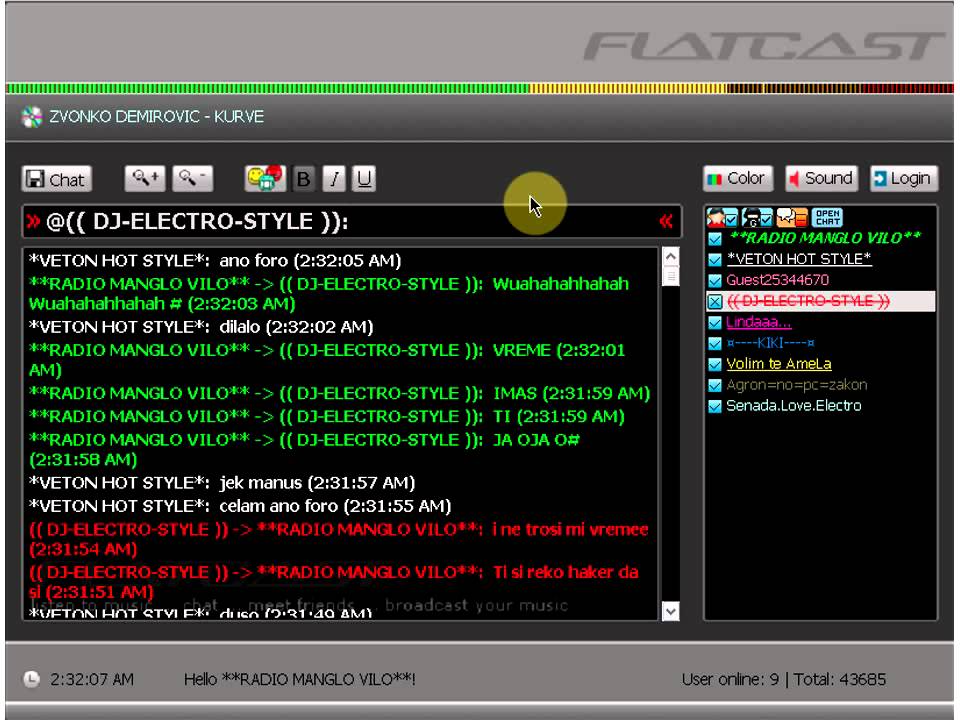Click the chat scrollbar thumb
The width and height of the screenshot is (960, 720).
pyautogui.click(x=670, y=277)
